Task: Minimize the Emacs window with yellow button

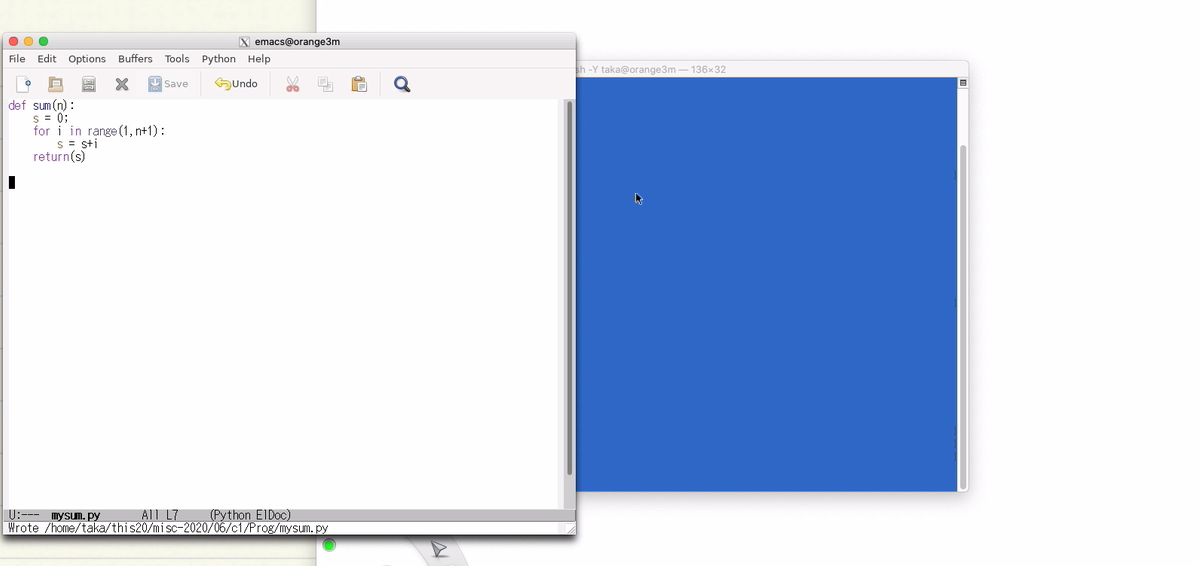Action: click(28, 41)
